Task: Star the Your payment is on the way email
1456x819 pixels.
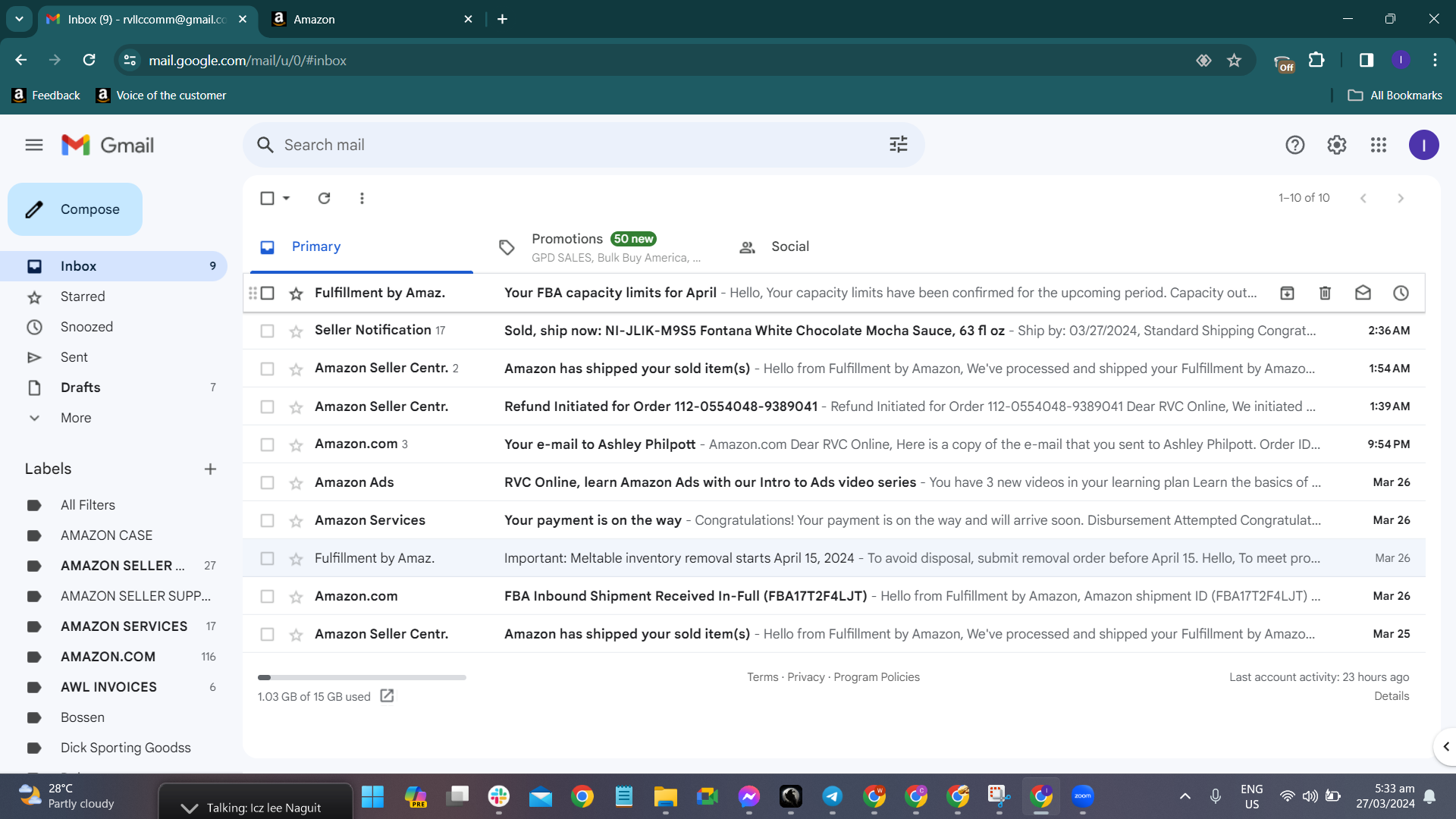Action: (x=297, y=521)
